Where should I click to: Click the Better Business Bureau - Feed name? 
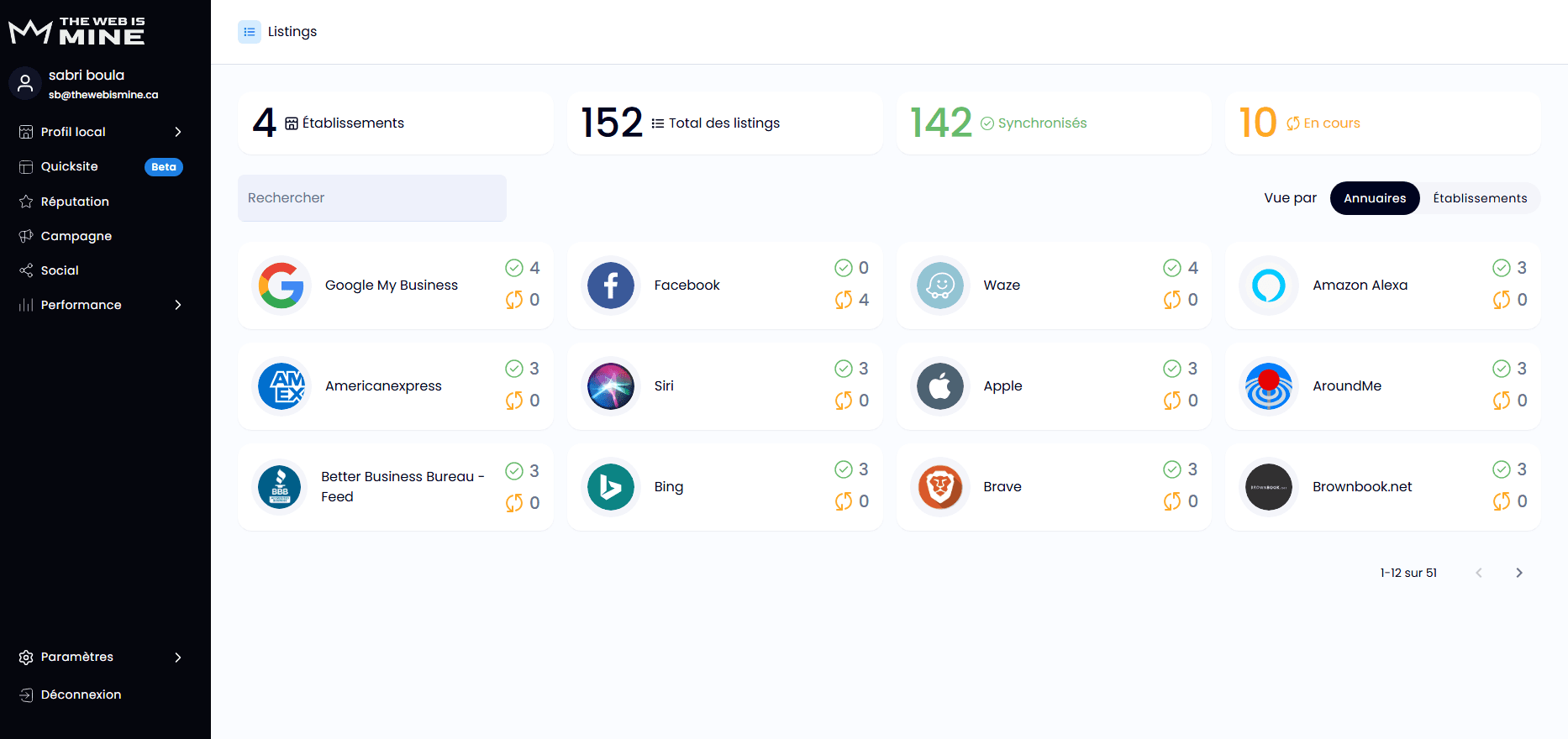403,487
